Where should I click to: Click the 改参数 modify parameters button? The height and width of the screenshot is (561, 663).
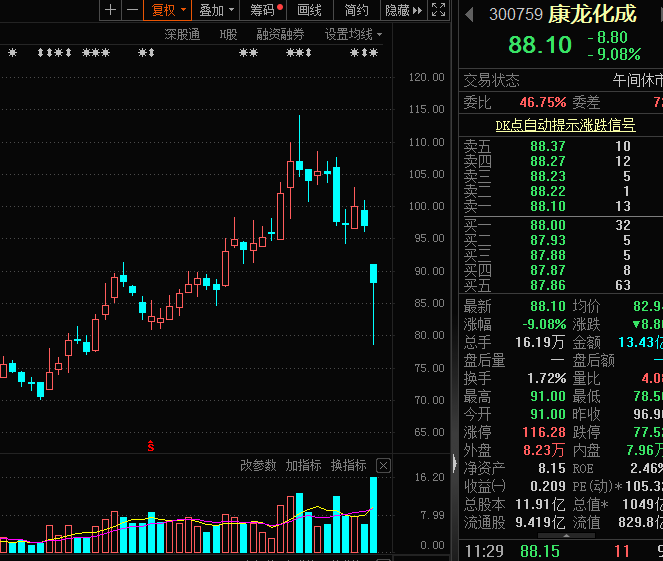click(257, 465)
